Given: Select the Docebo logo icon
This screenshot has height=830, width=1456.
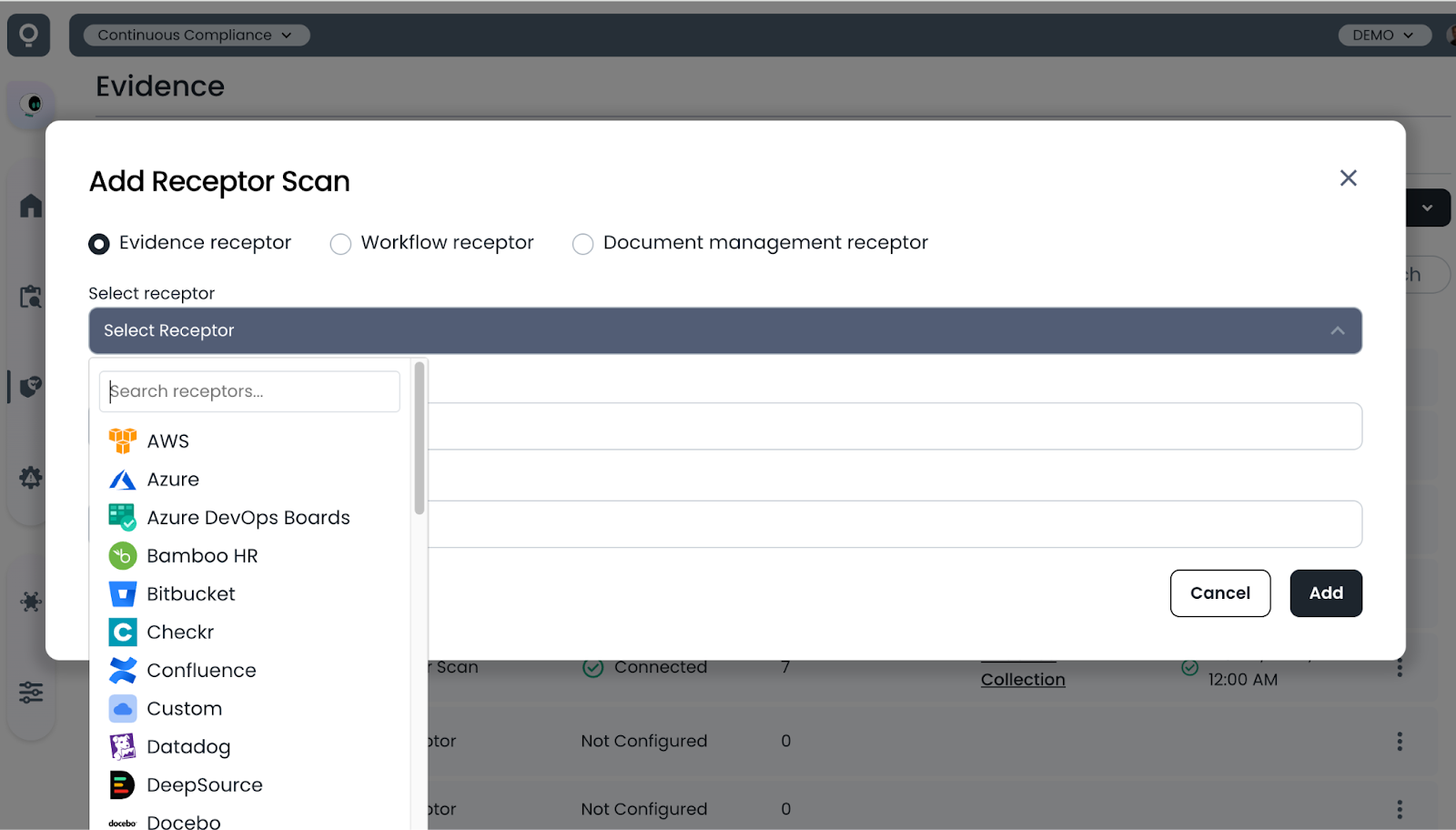Looking at the screenshot, I should [x=122, y=823].
